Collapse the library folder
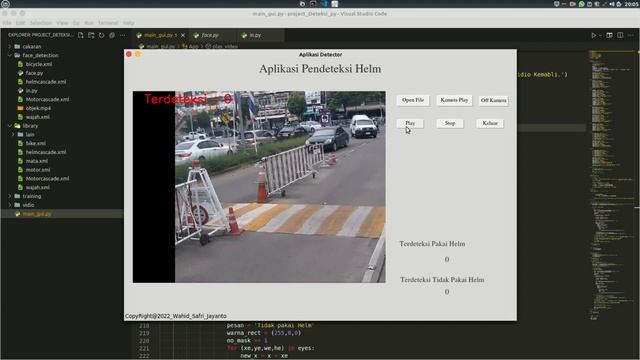640x360 pixels. coord(30,126)
